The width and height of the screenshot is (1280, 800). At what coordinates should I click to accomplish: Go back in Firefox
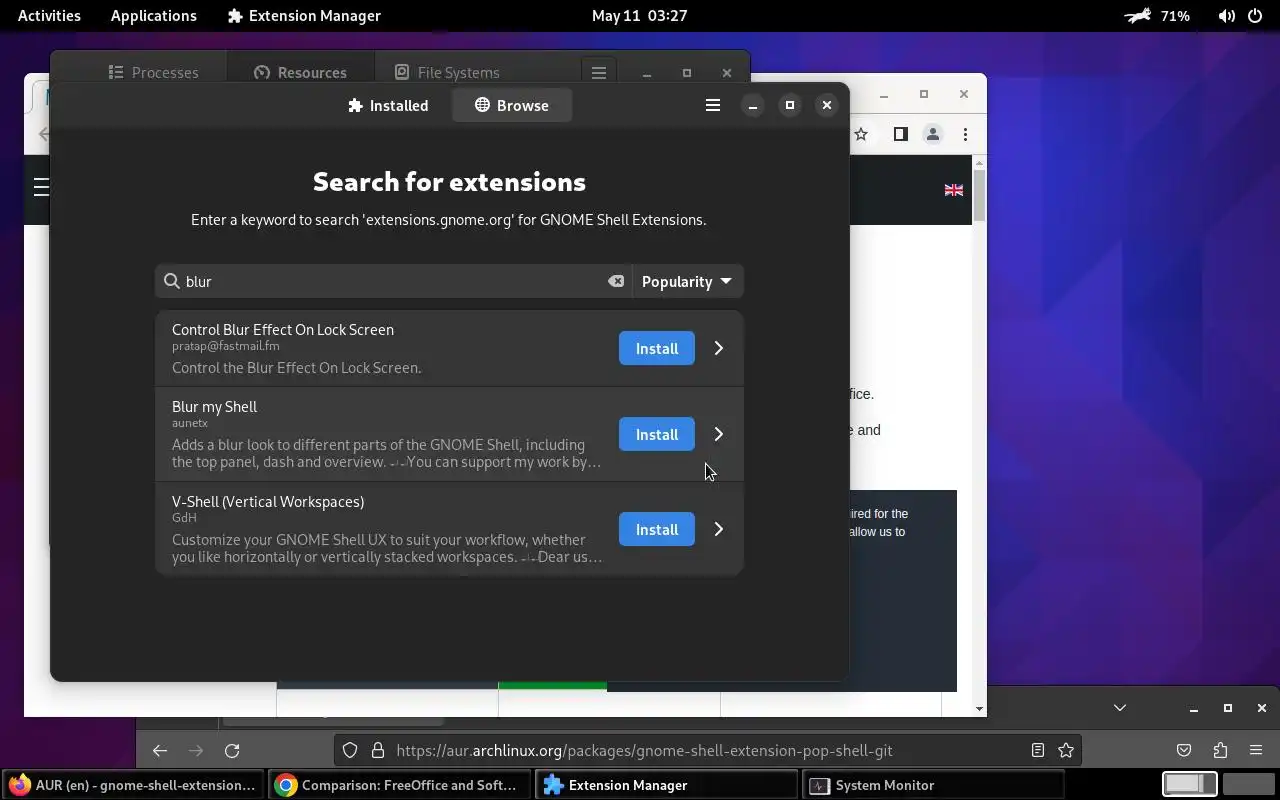pos(160,750)
